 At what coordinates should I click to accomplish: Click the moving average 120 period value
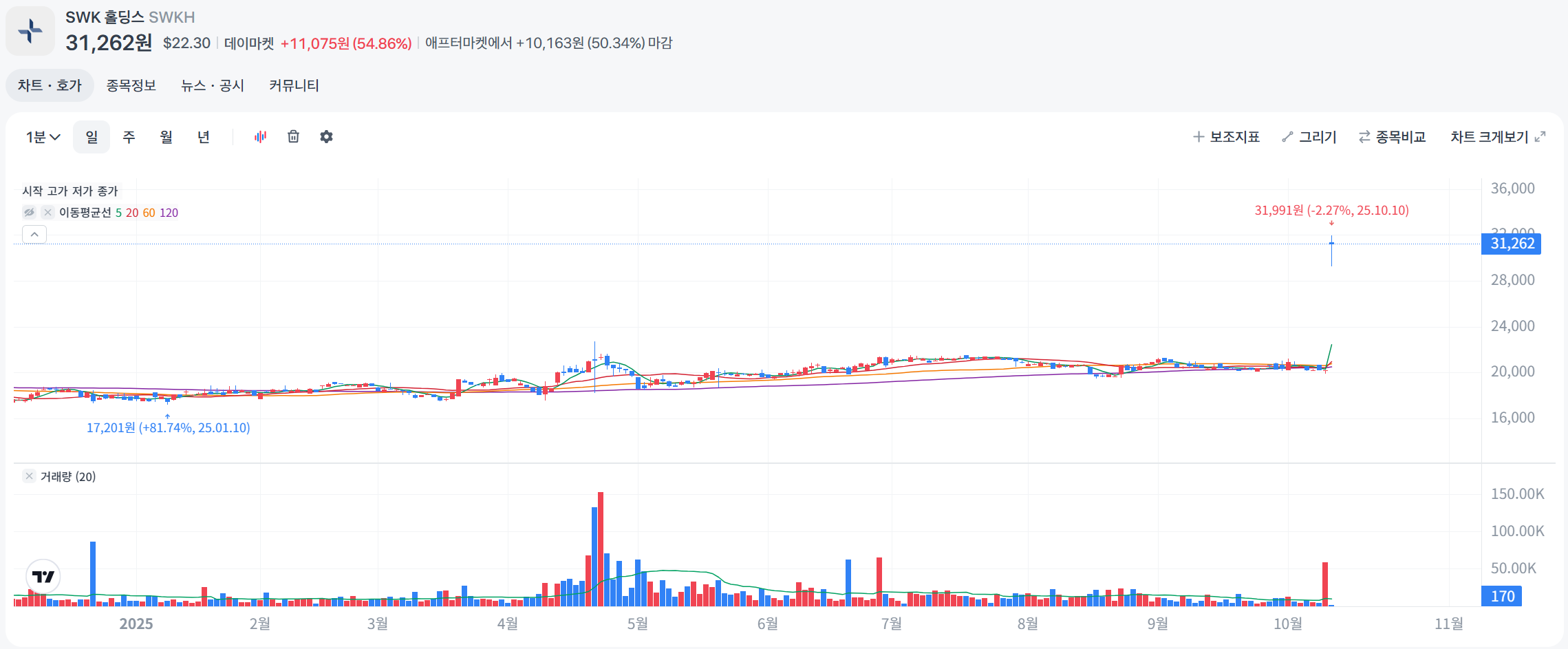pos(169,213)
